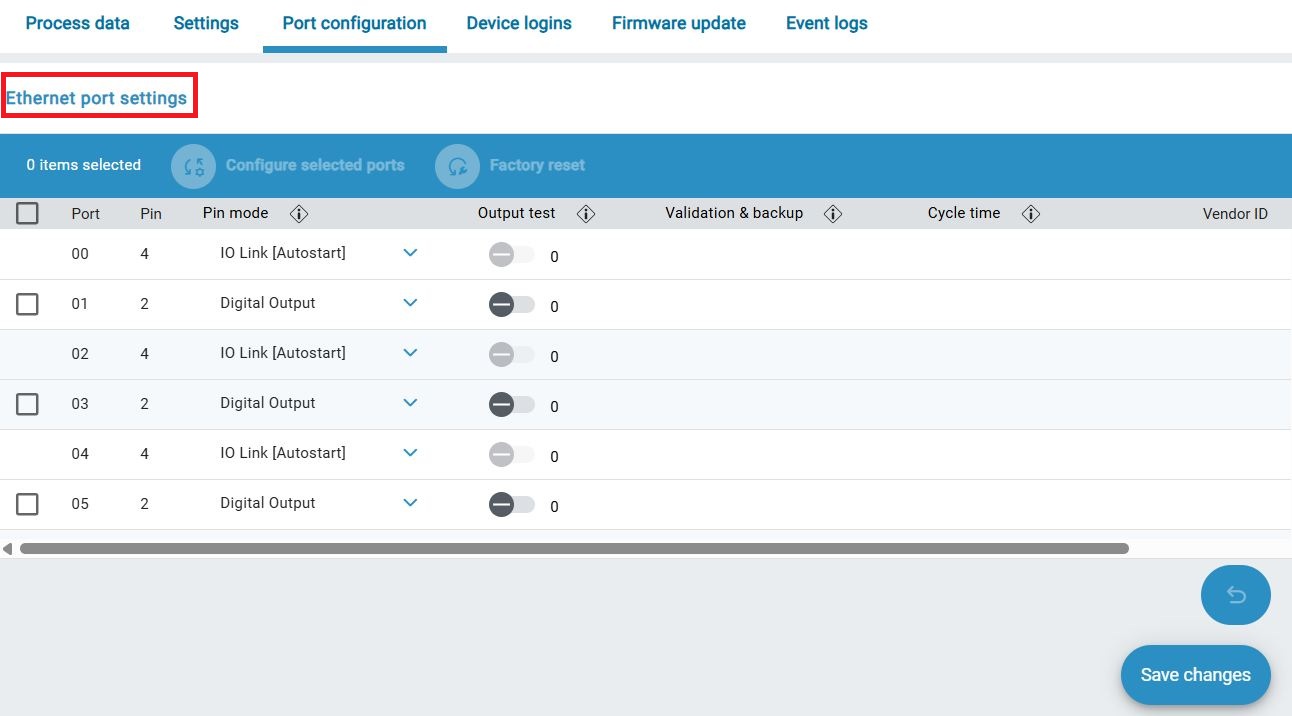Toggle output test switch for port 02
This screenshot has height=716, width=1292.
coord(511,355)
